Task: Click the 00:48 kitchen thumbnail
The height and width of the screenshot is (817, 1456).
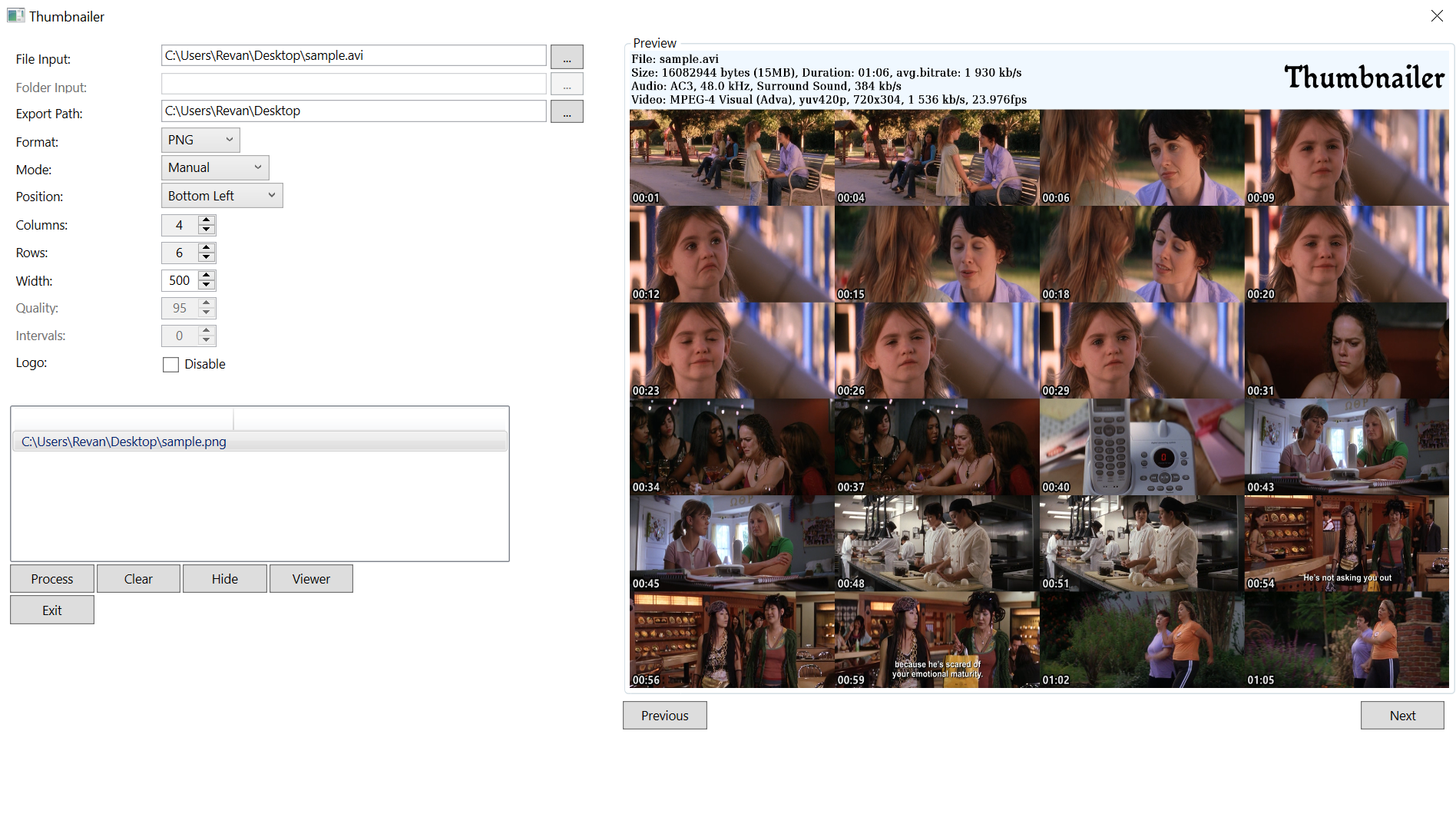Action: click(x=937, y=544)
